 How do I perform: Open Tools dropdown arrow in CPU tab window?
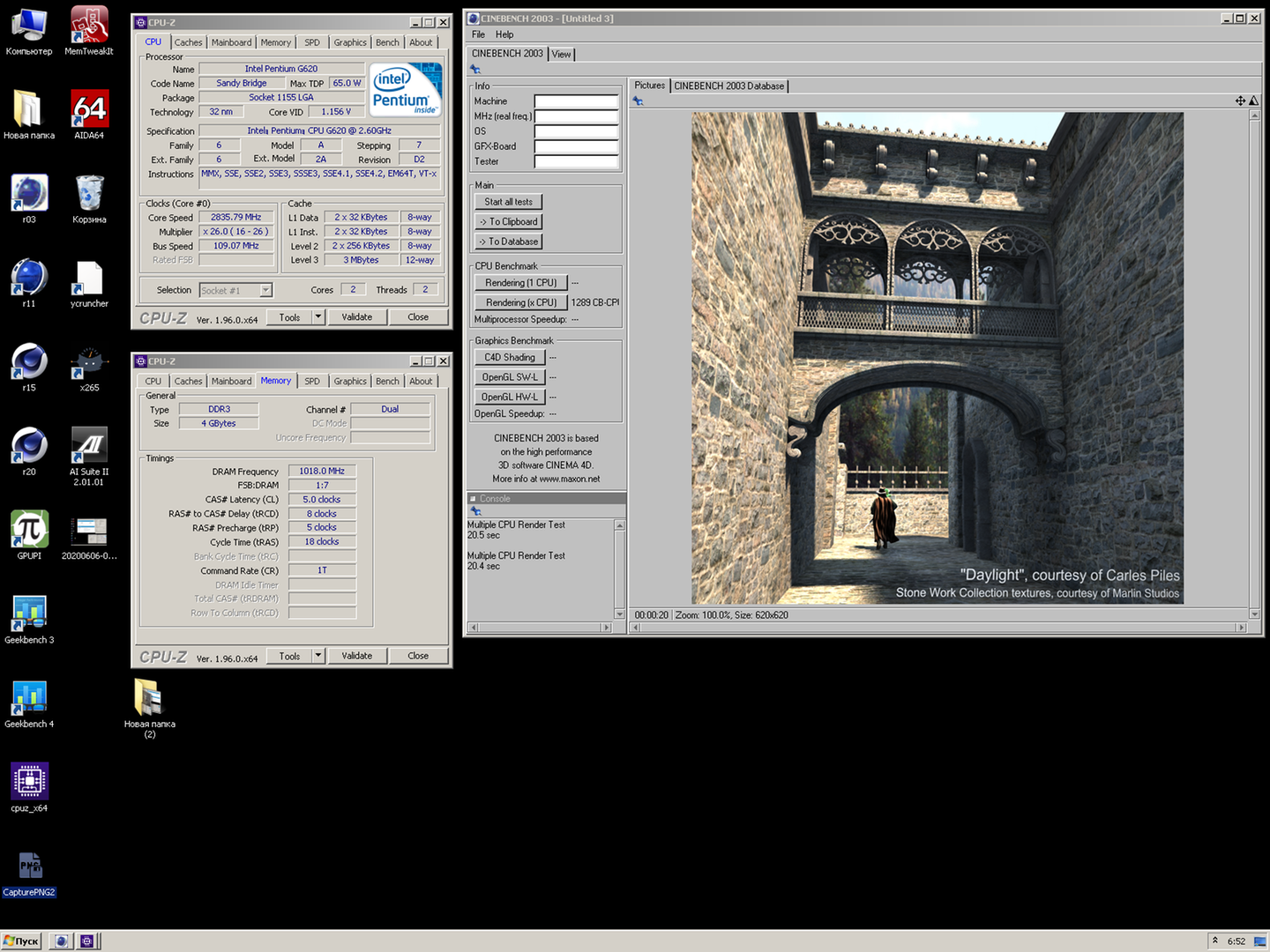tap(318, 317)
